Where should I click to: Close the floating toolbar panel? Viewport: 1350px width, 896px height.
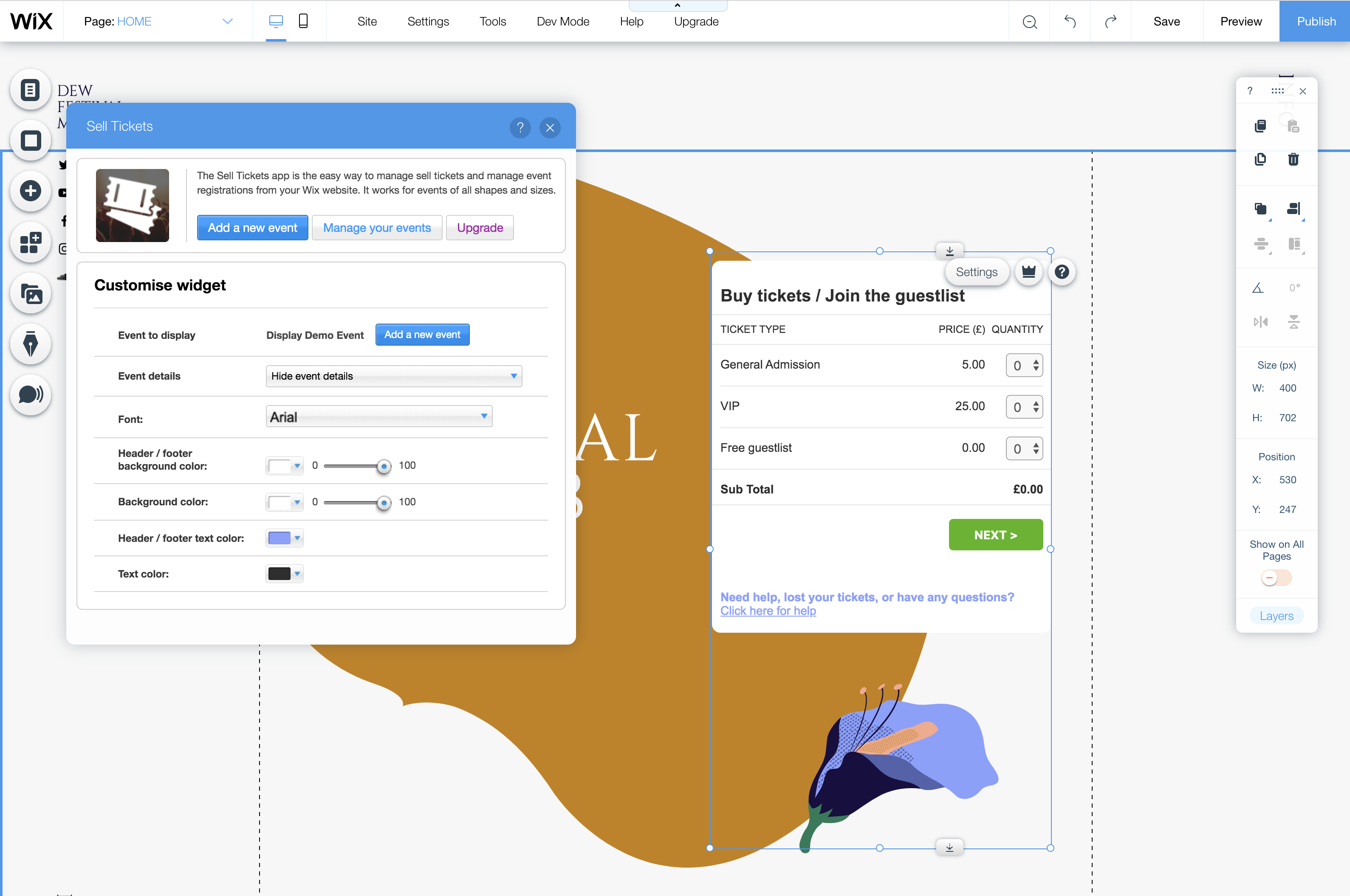1302,91
